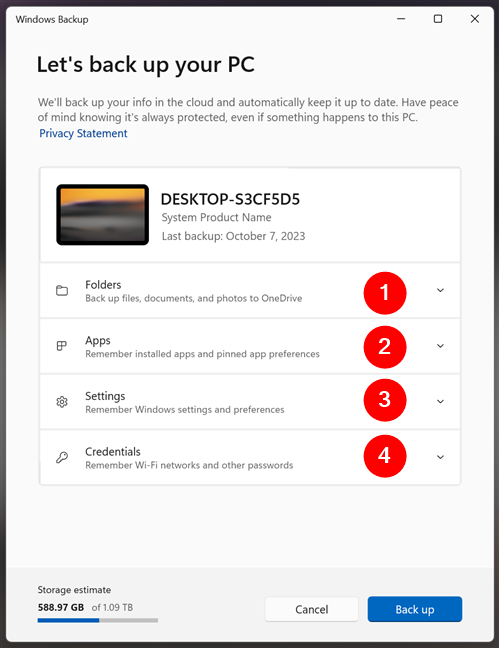Click the PC wallpaper thumbnail
Viewport: 499px width, 648px height.
103,215
